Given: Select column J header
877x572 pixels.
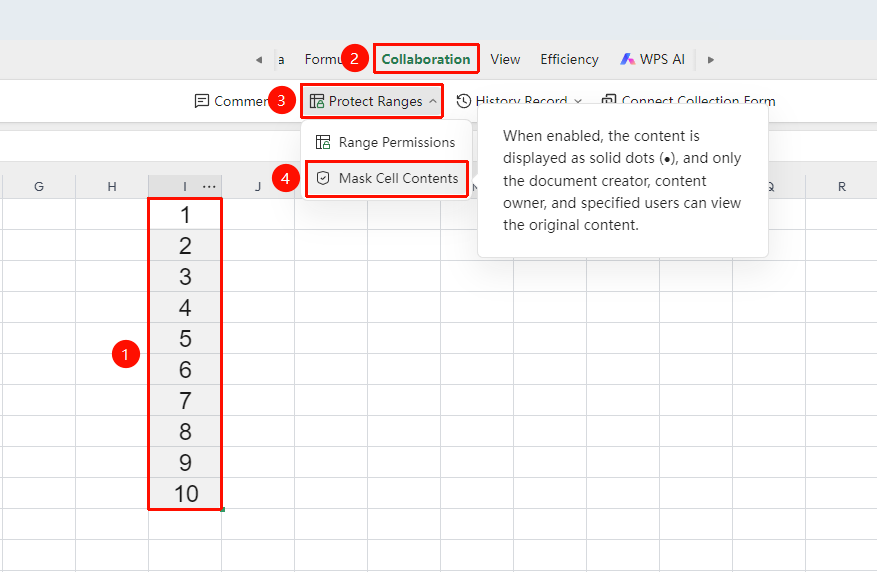Looking at the screenshot, I should 258,187.
